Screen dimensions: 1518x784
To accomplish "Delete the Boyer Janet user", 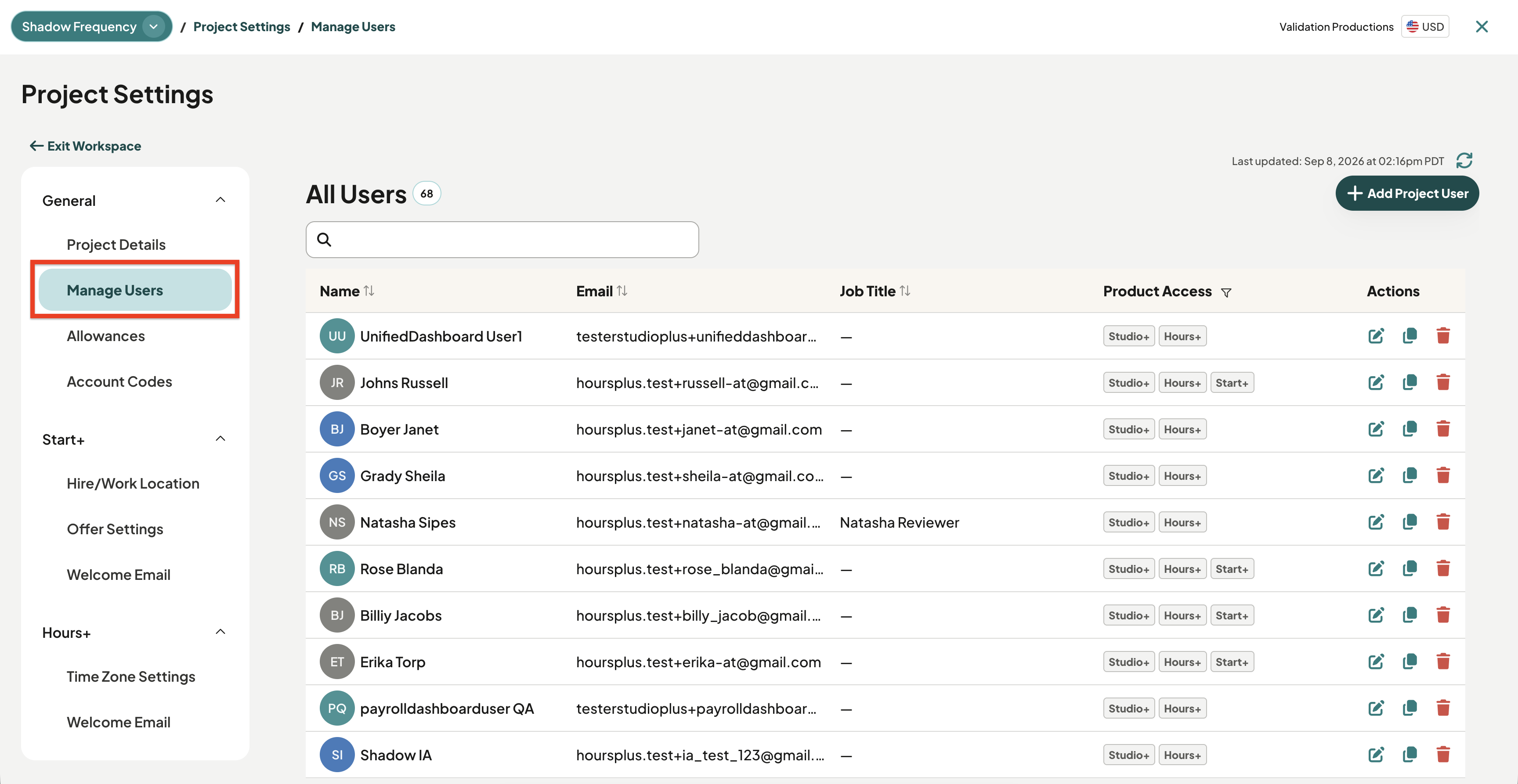I will (x=1442, y=429).
